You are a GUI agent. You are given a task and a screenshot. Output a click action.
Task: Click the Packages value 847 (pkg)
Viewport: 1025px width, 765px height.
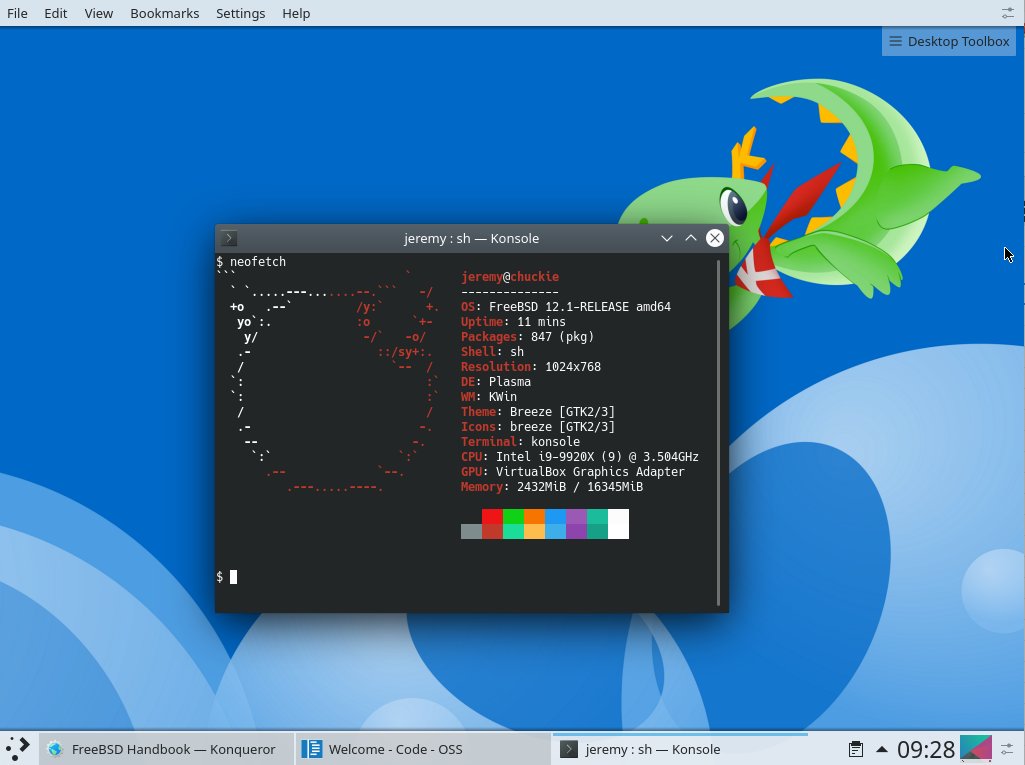562,337
